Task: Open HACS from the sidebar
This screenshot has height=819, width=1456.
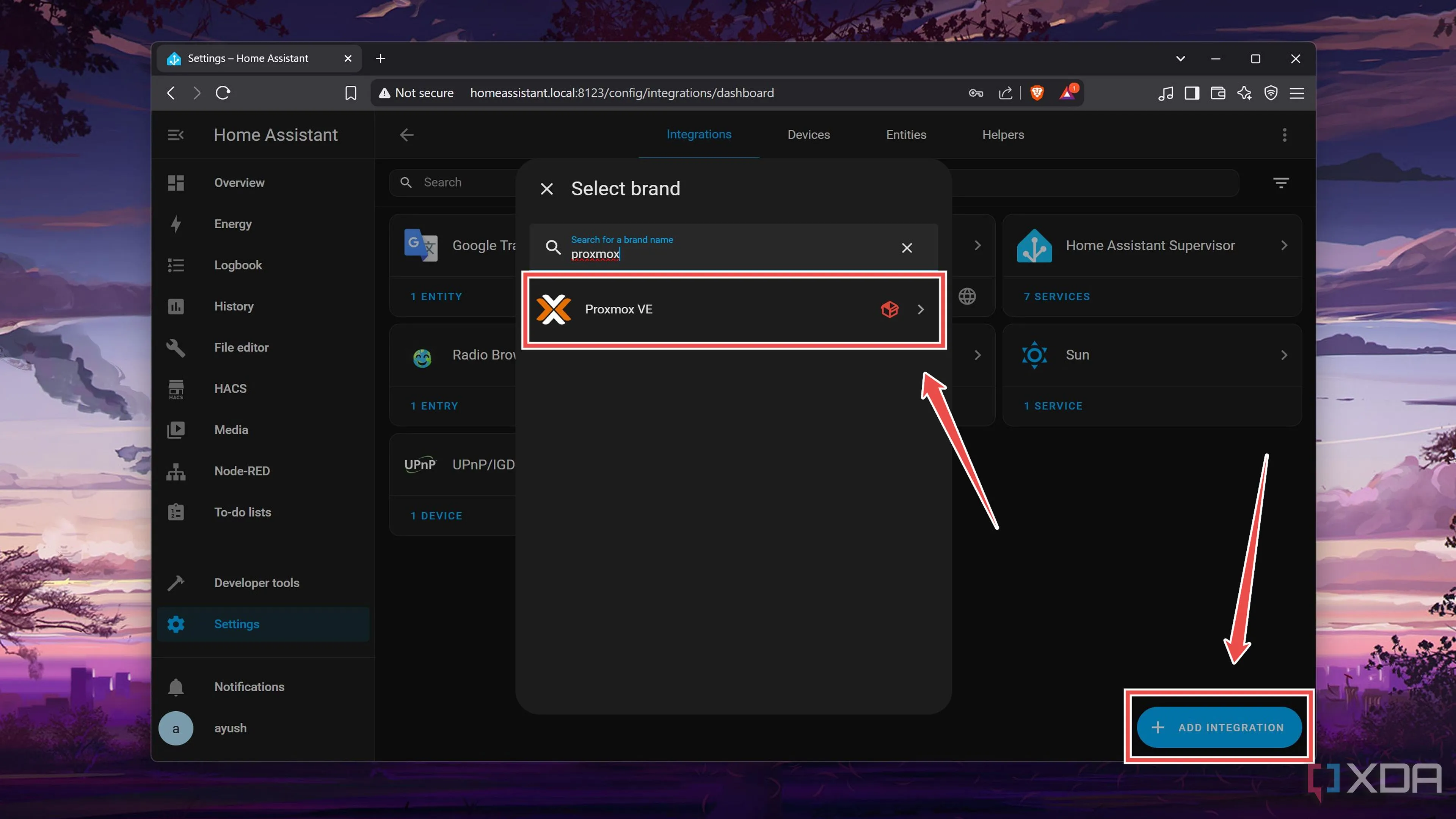Action: coord(263,389)
